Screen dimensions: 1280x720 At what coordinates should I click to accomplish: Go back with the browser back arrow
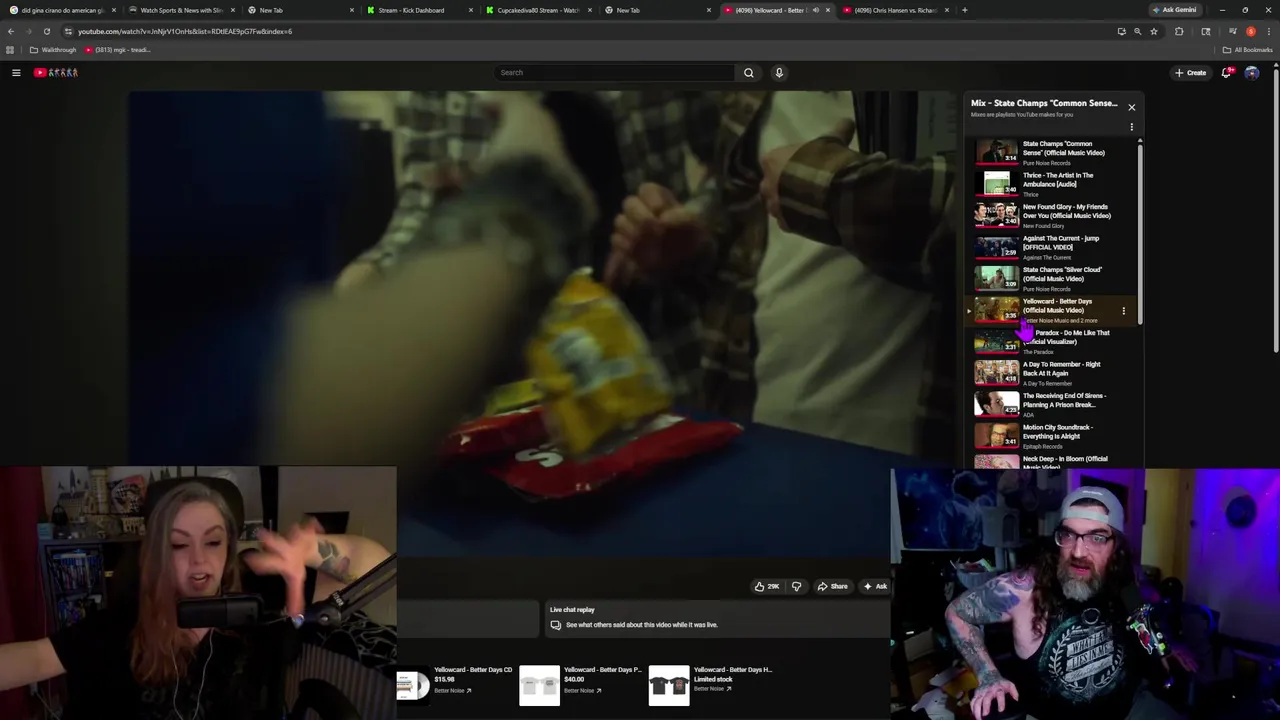[11, 31]
